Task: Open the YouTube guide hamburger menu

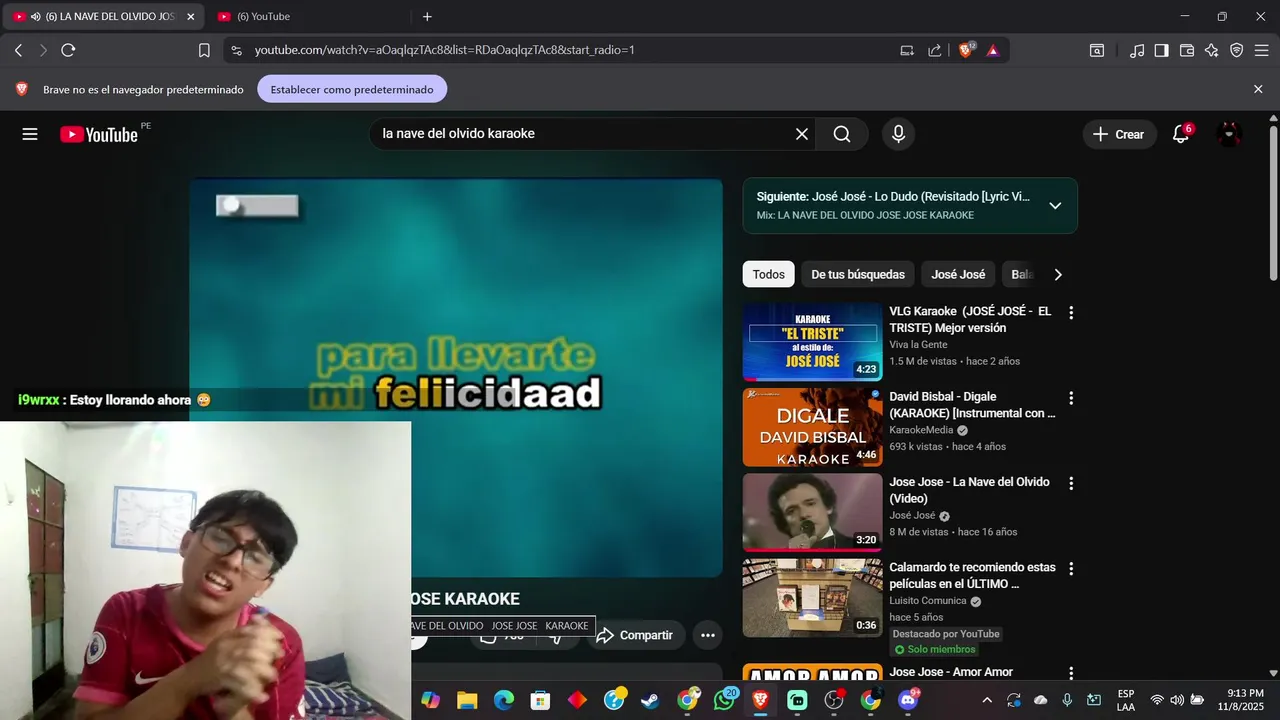Action: pyautogui.click(x=30, y=134)
